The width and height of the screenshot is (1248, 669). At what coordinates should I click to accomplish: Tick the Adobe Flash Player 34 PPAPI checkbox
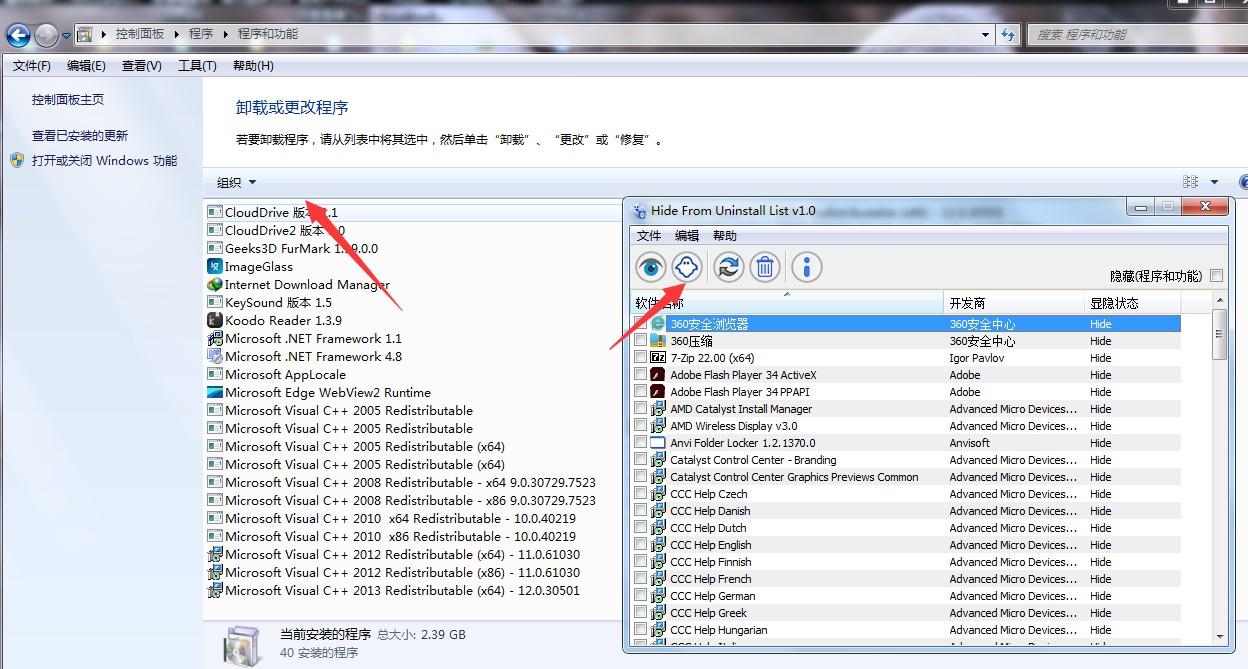click(641, 392)
